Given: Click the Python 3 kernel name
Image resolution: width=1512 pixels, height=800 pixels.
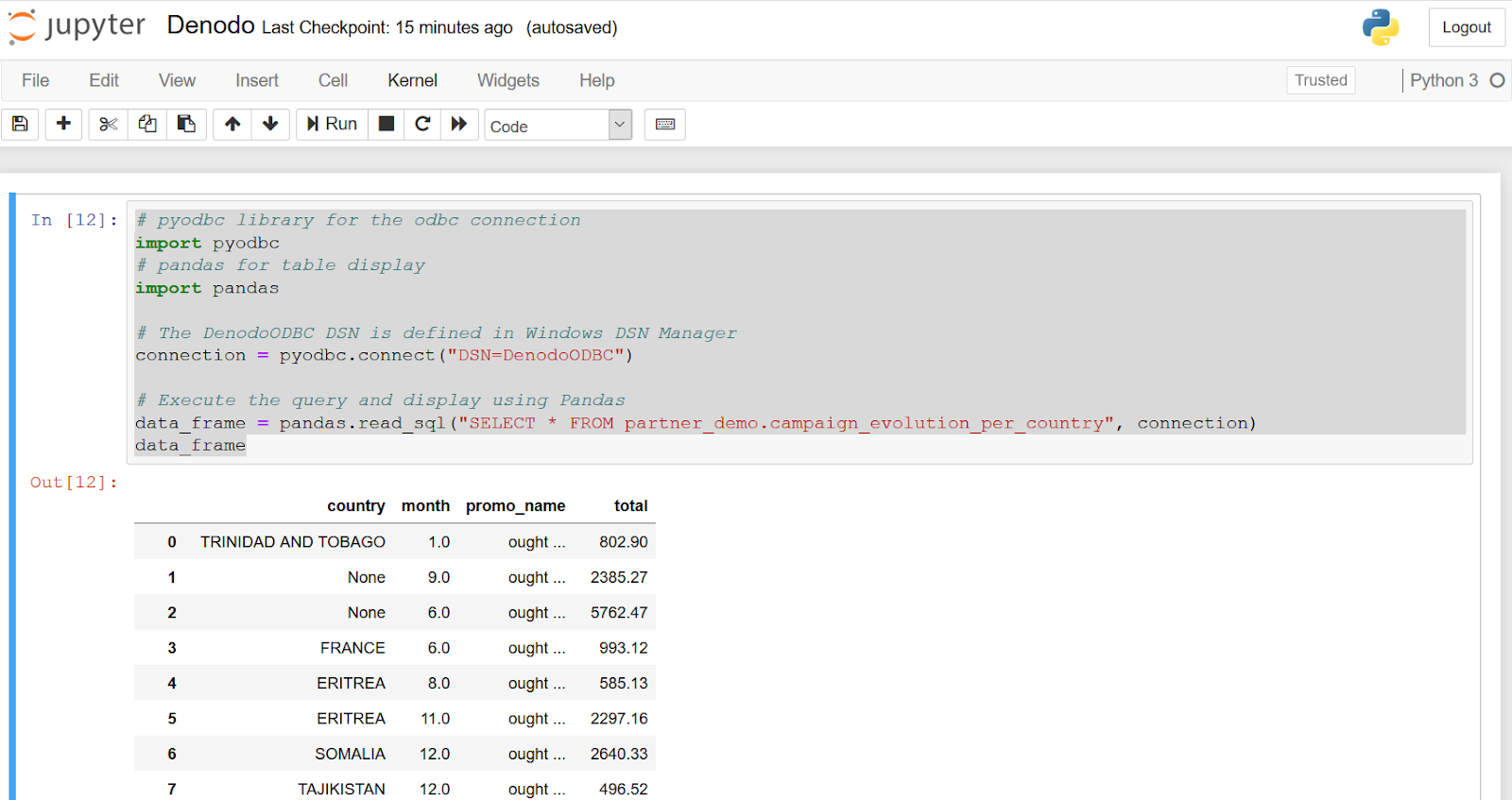Looking at the screenshot, I should tap(1444, 80).
